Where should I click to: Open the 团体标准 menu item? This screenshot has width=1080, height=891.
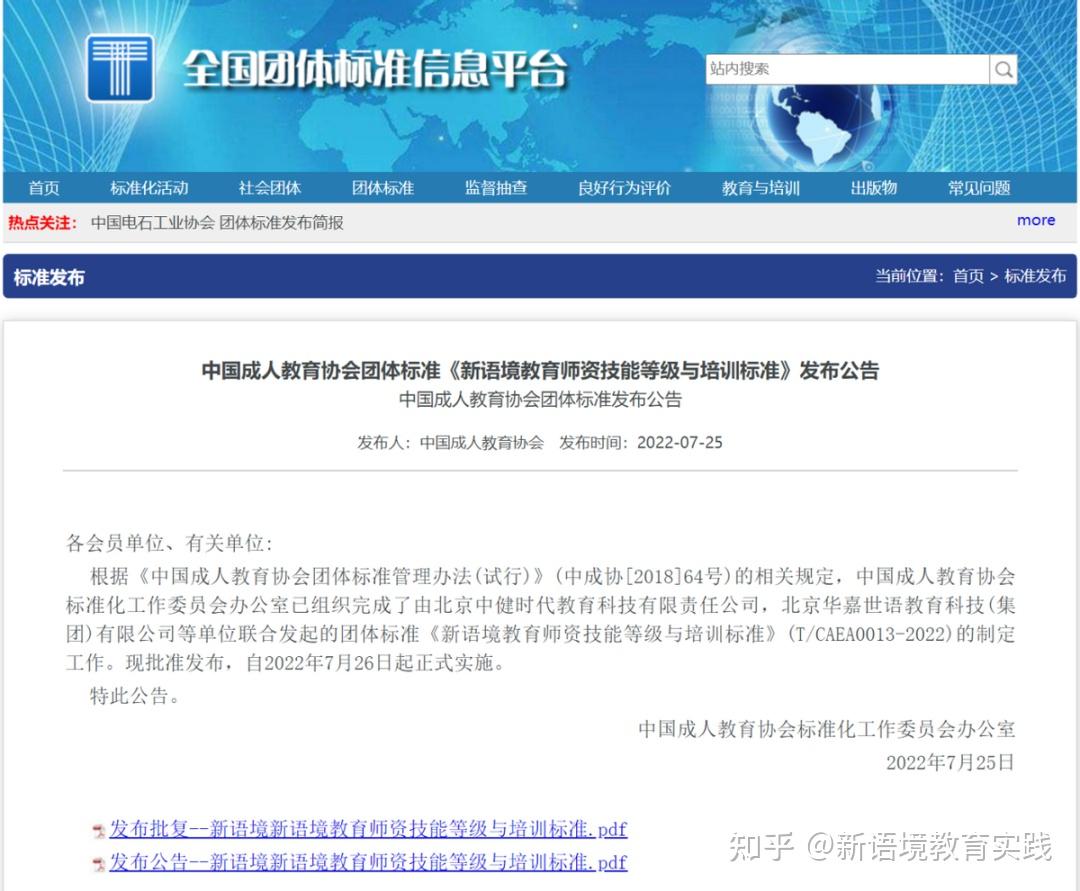[382, 188]
